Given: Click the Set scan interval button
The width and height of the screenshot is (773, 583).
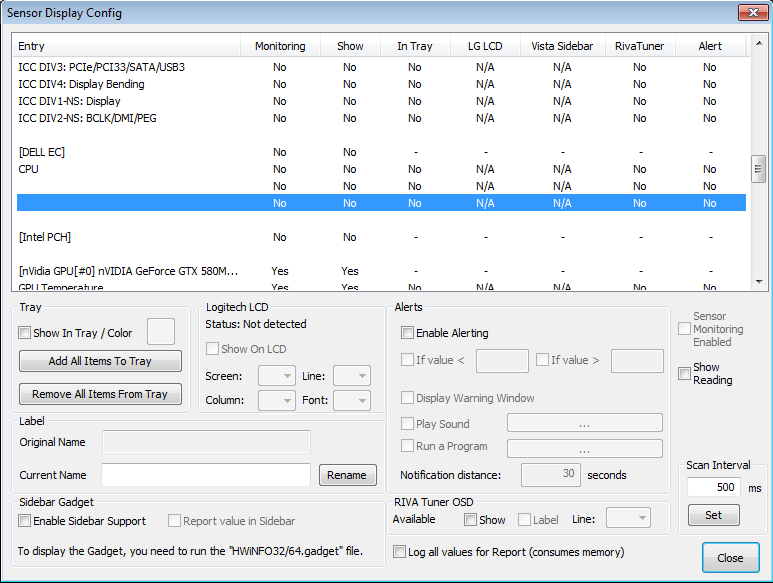Looking at the screenshot, I should pos(713,515).
